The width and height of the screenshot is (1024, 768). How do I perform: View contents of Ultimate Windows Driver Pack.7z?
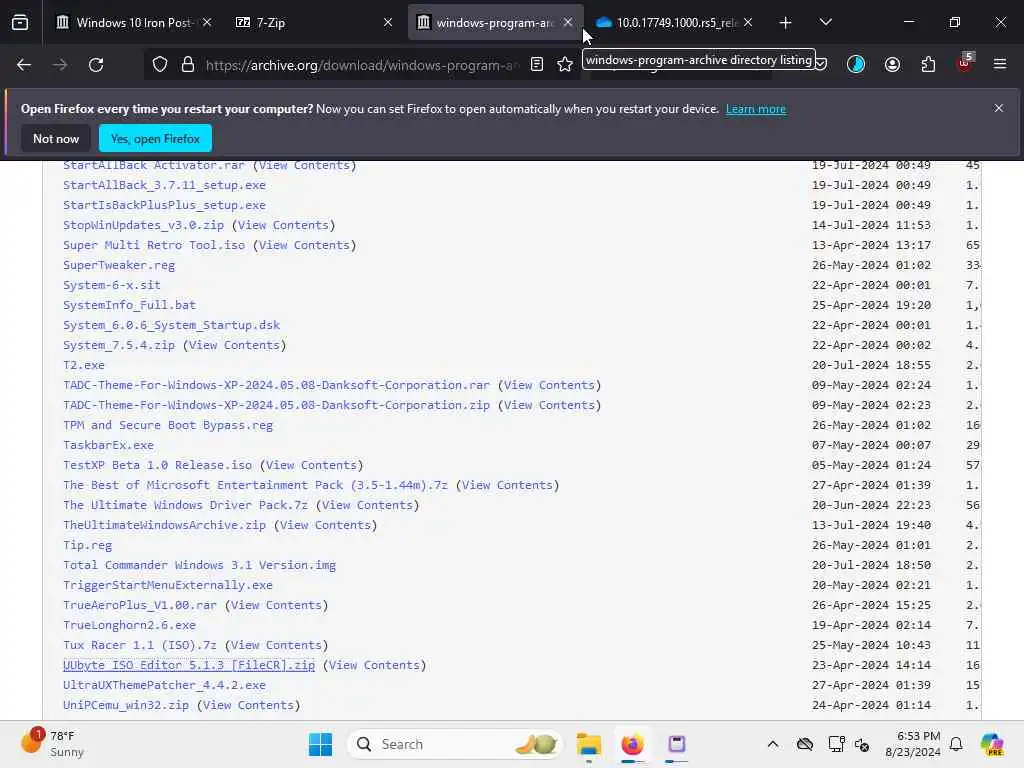367,505
